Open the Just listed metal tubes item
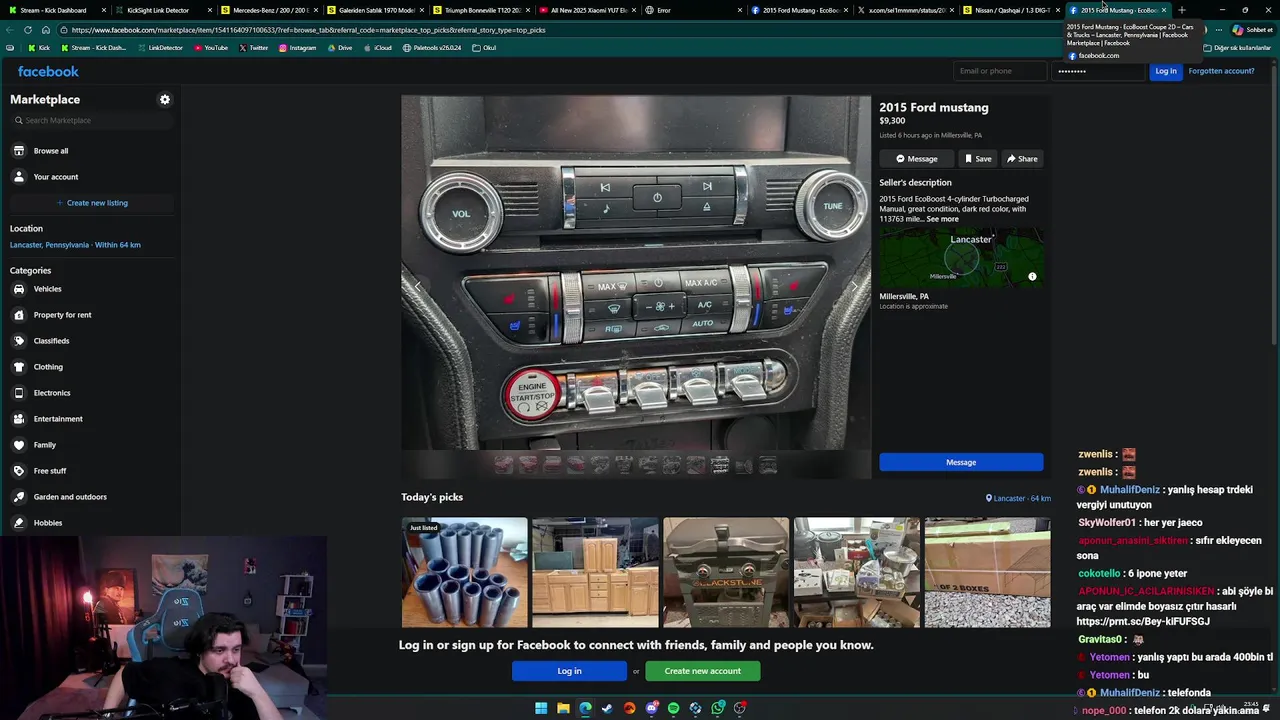This screenshot has width=1280, height=720. (464, 572)
